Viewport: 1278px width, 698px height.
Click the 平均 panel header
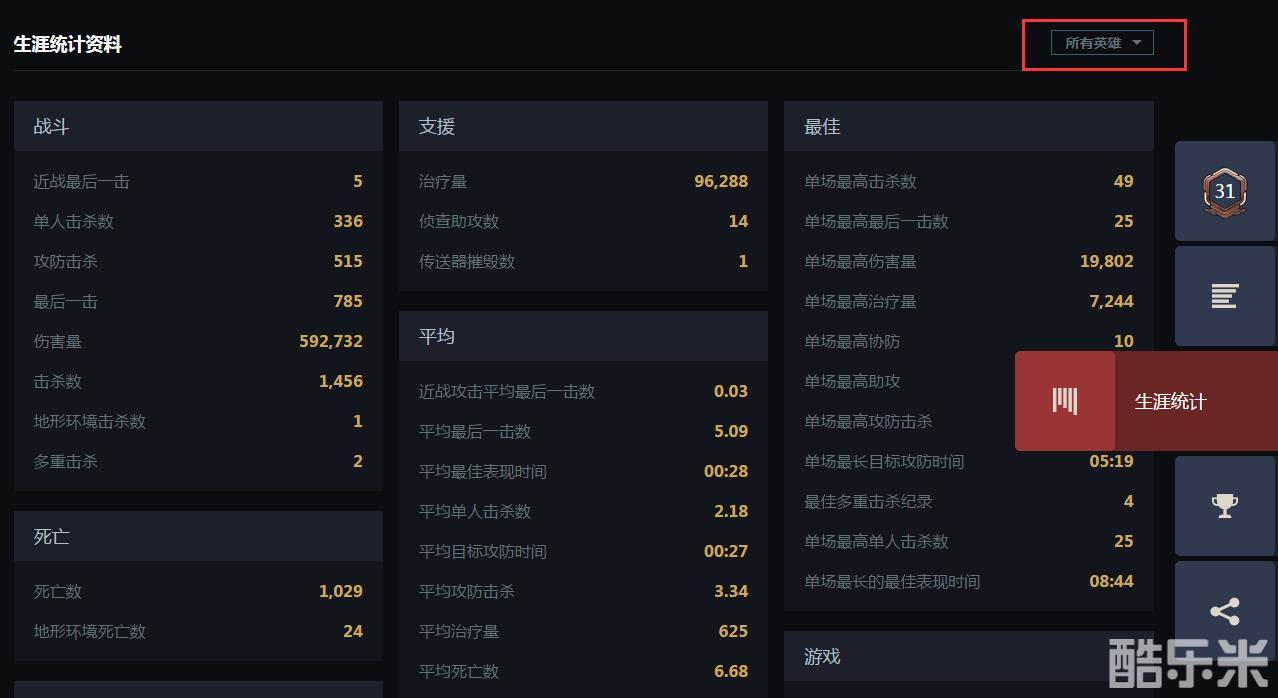pos(583,337)
